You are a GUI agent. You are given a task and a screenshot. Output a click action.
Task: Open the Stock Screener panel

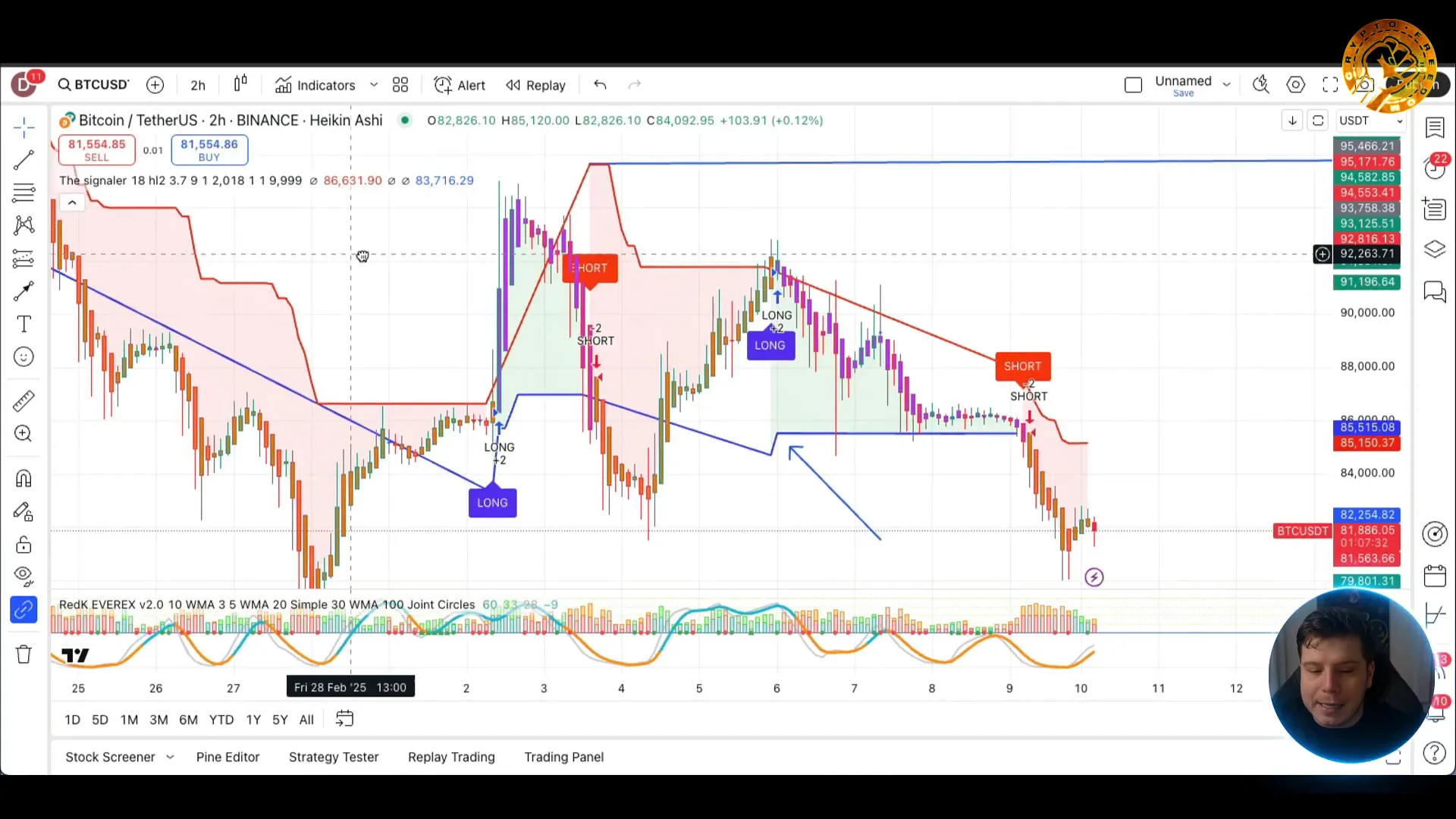110,757
